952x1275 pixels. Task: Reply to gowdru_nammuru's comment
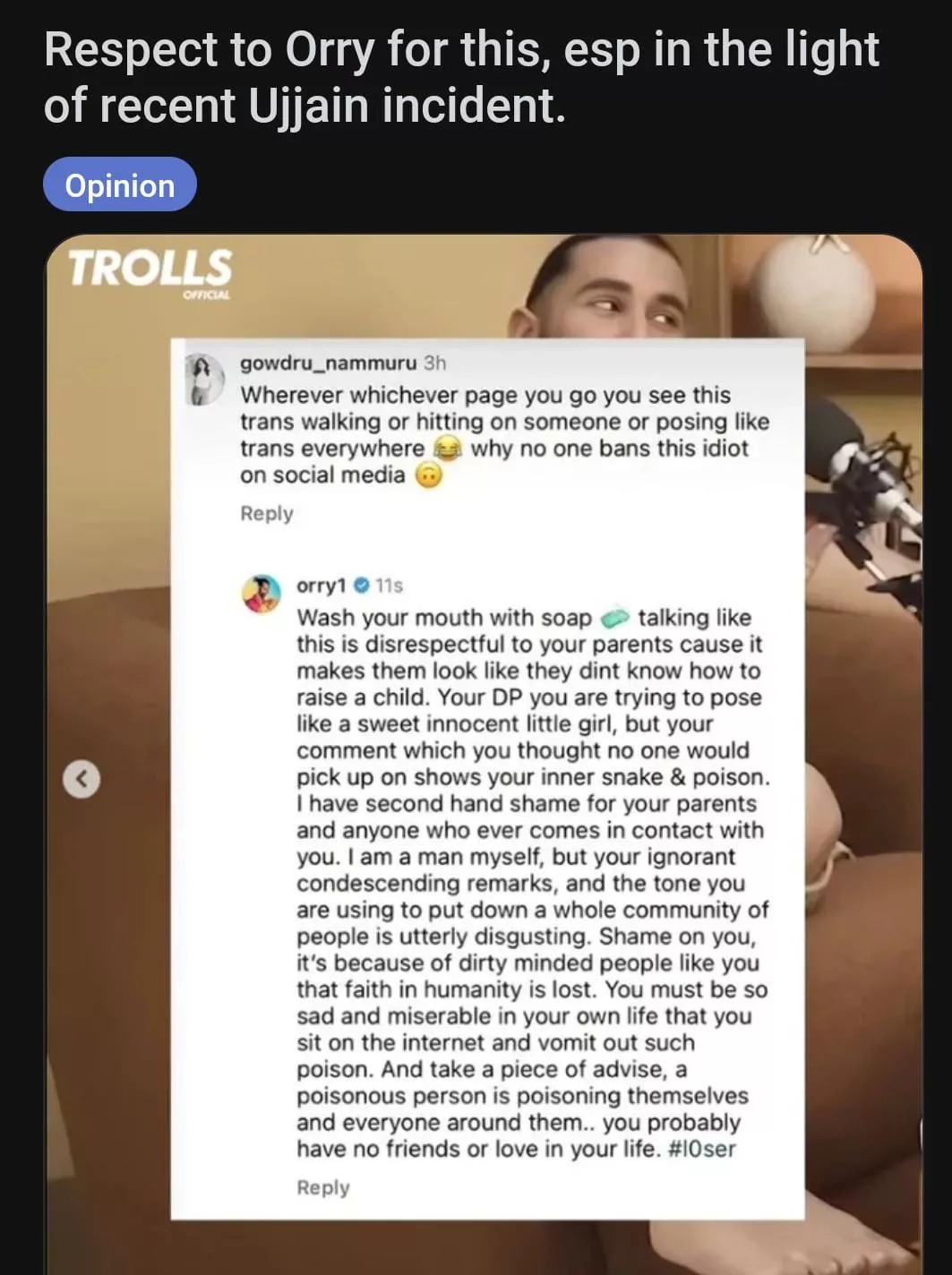point(267,513)
